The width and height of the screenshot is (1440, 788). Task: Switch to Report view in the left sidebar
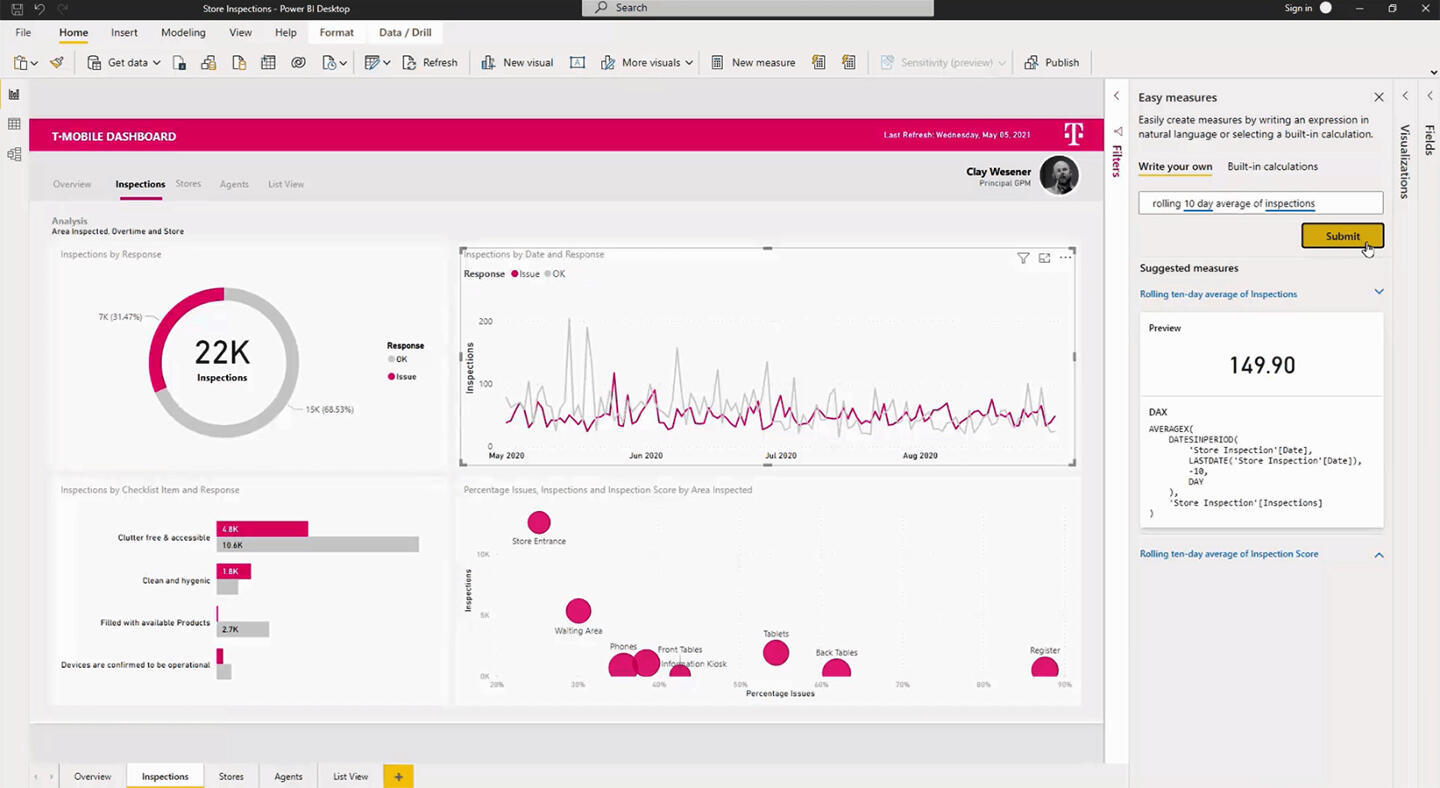coord(14,94)
